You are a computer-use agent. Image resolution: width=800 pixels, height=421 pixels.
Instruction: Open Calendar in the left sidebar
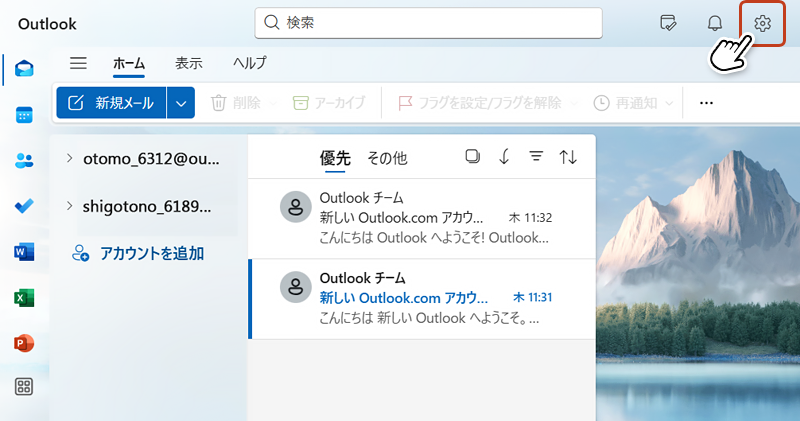coord(24,115)
